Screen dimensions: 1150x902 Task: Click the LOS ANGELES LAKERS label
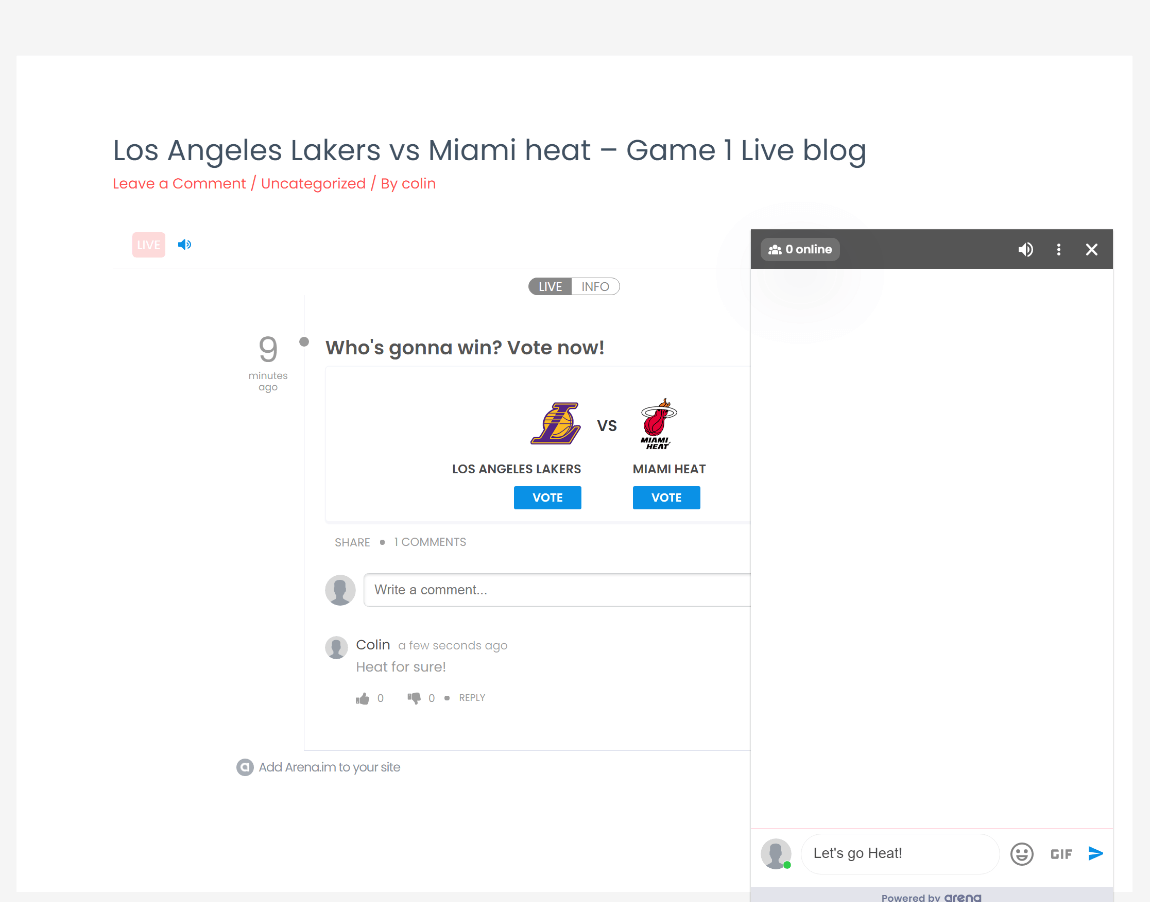tap(516, 469)
